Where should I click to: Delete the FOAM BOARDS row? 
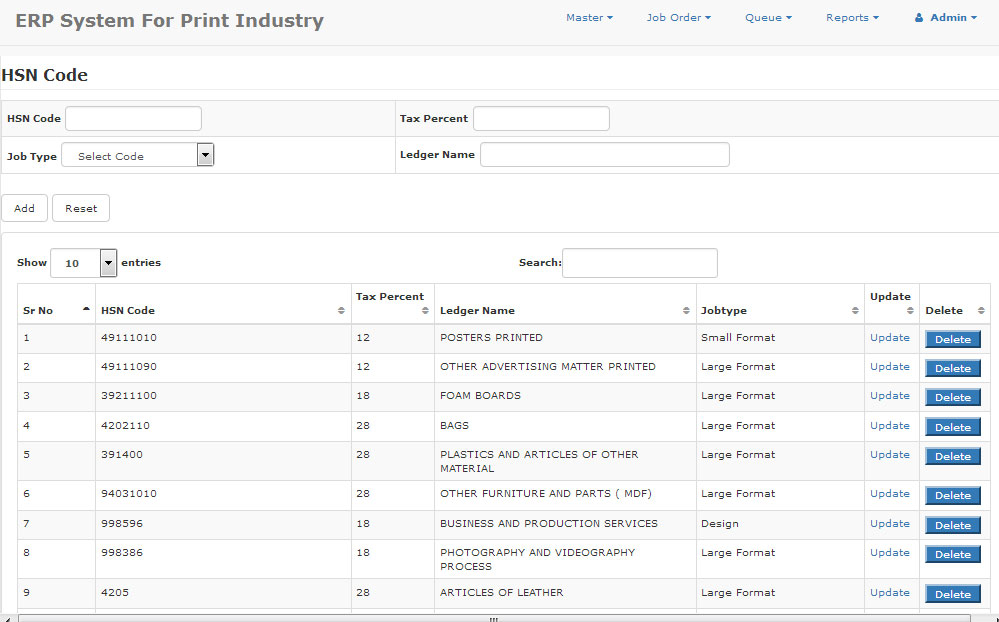tap(952, 398)
